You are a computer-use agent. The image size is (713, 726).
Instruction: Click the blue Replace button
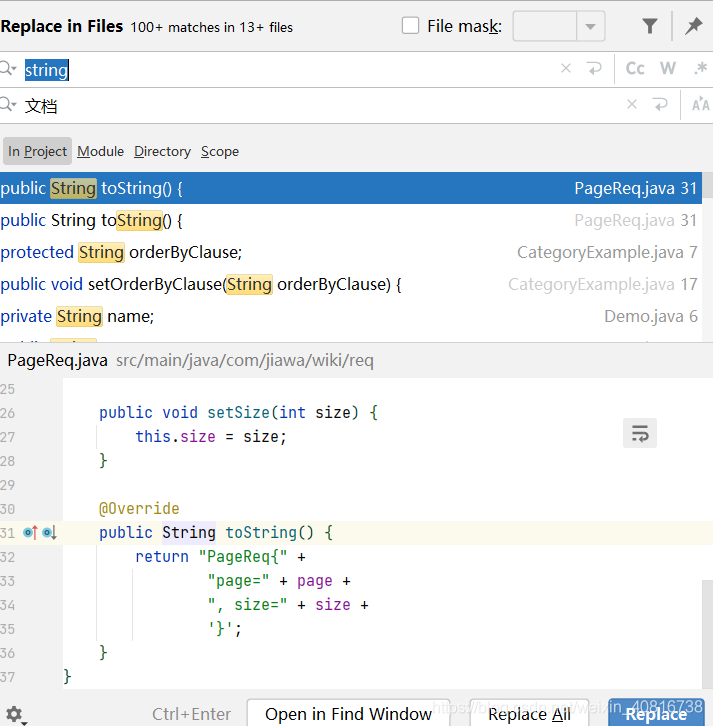click(656, 713)
